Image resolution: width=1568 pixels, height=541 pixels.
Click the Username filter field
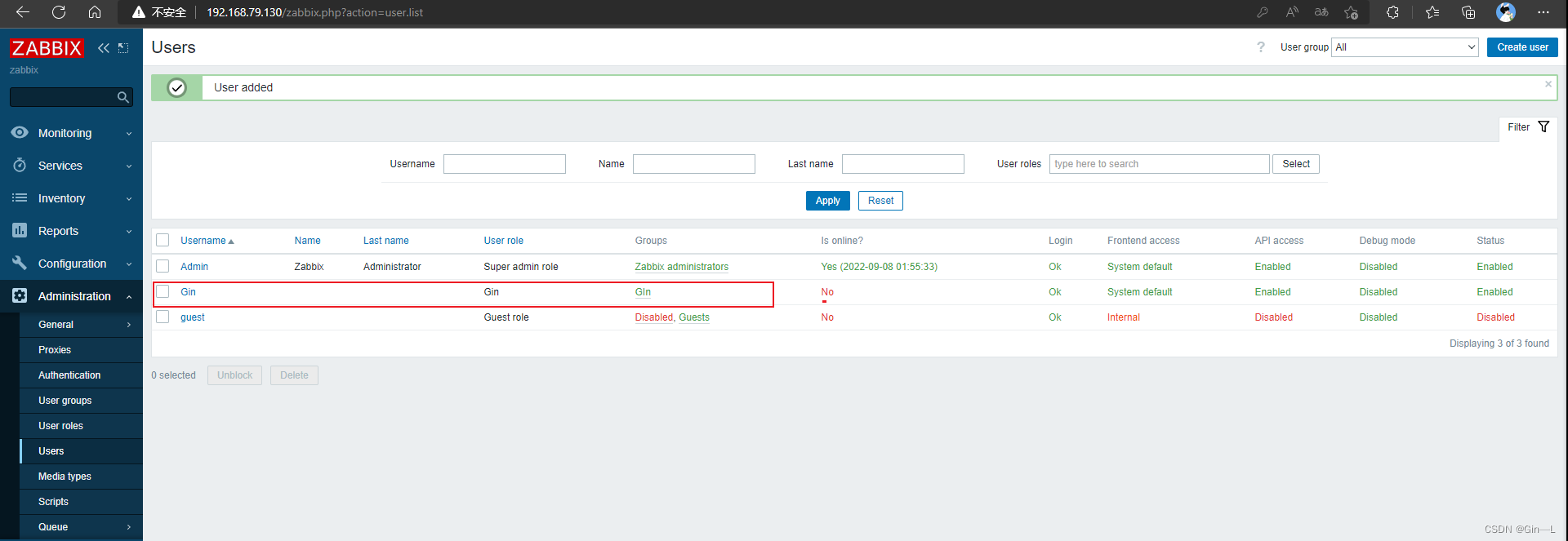pyautogui.click(x=505, y=164)
